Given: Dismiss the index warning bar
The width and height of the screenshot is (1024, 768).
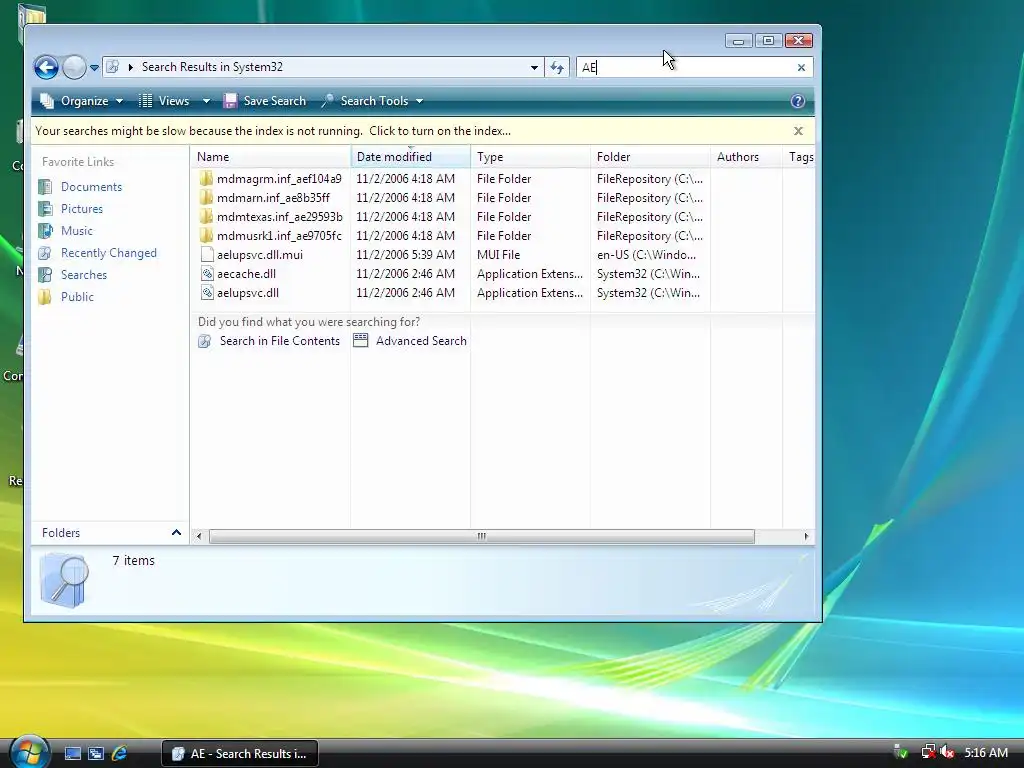Looking at the screenshot, I should point(798,131).
